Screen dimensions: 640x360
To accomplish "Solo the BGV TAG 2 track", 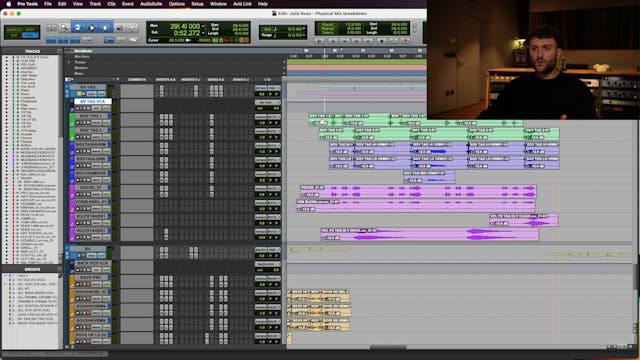I will pos(83,137).
